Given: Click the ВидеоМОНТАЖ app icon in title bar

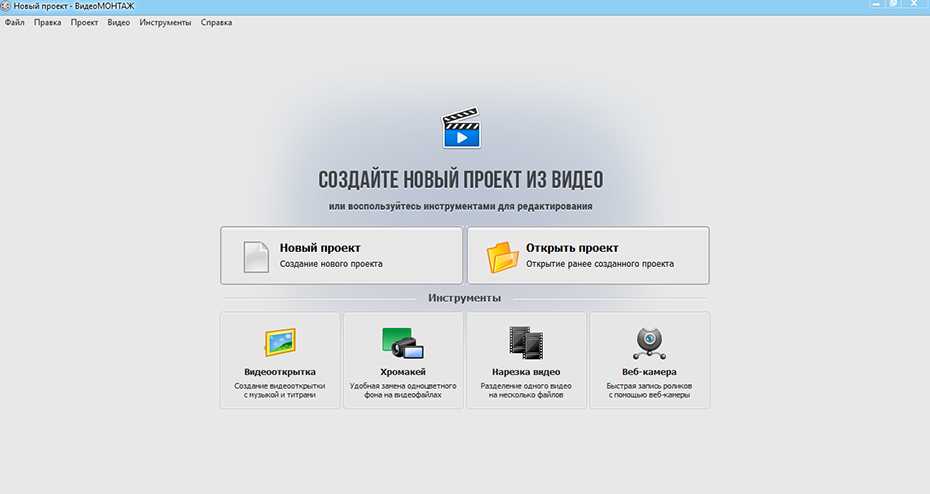Looking at the screenshot, I should pos(7,7).
